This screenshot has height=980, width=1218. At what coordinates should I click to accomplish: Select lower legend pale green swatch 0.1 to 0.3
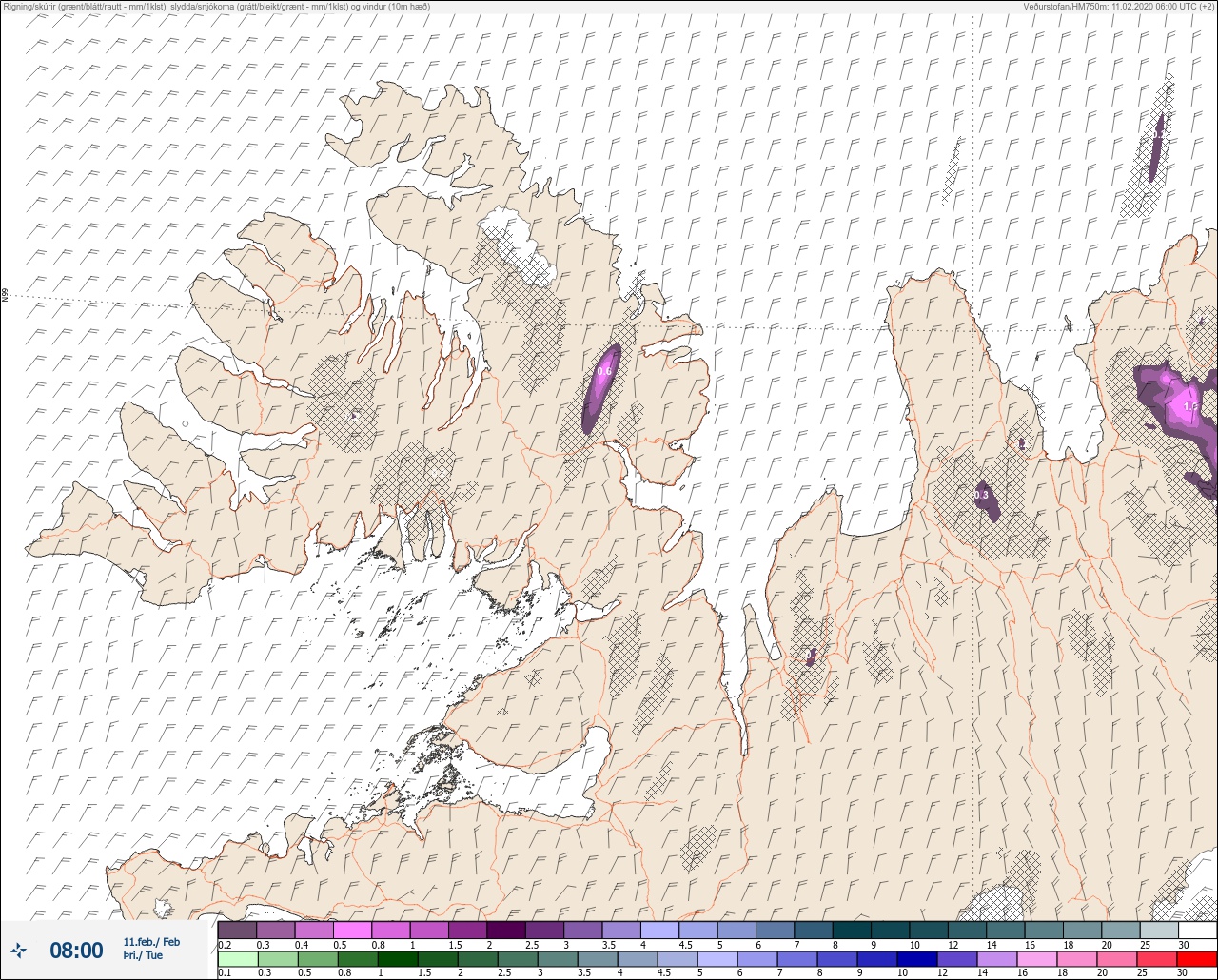(x=237, y=958)
